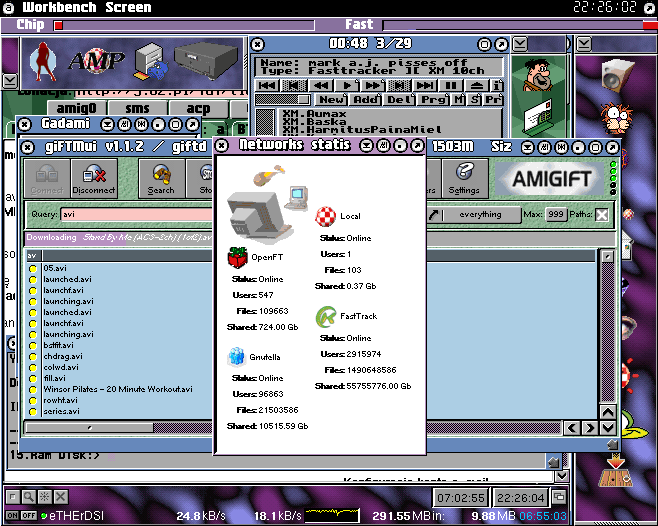This screenshot has width=658, height=526.
Task: Jump to previous track in module player
Action: tap(267, 86)
